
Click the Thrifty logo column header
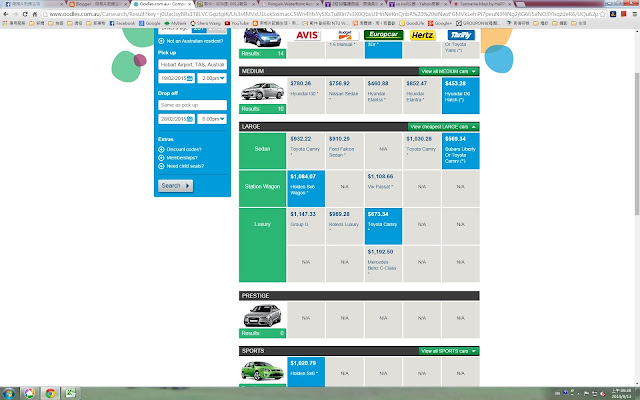[x=460, y=35]
